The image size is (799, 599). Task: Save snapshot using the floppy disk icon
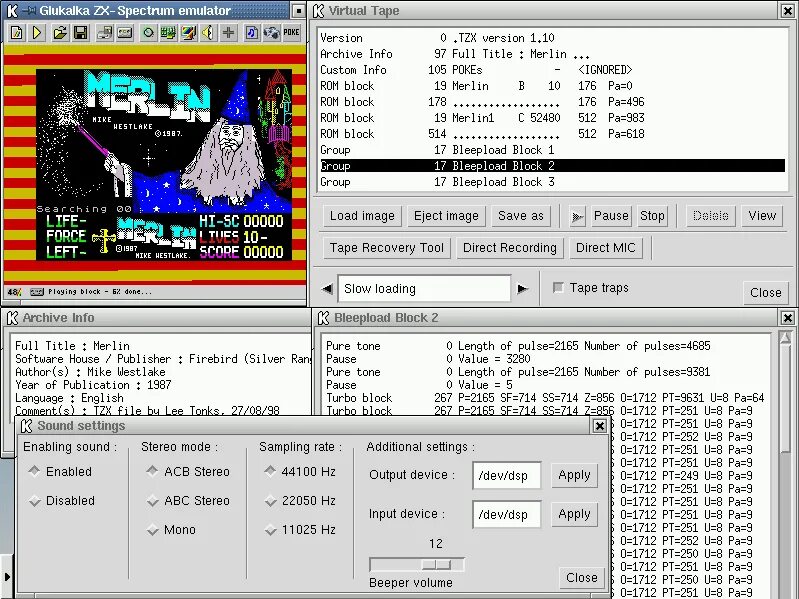pyautogui.click(x=81, y=33)
